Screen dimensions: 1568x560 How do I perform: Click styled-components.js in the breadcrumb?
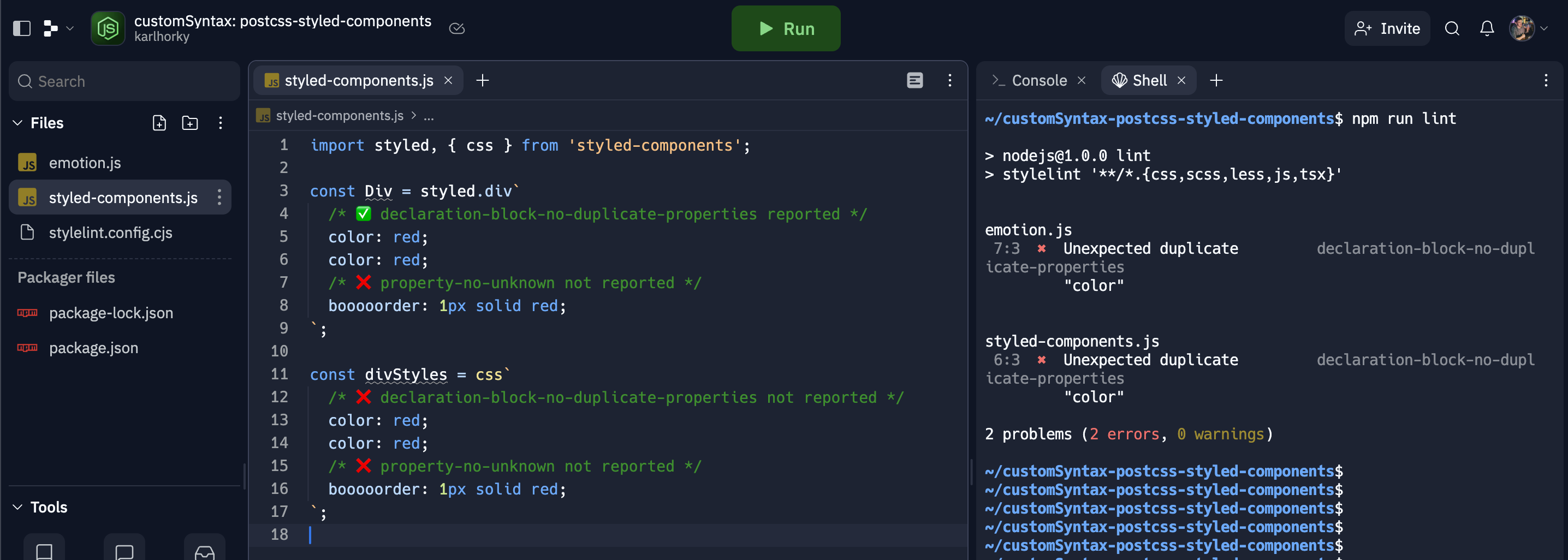340,116
